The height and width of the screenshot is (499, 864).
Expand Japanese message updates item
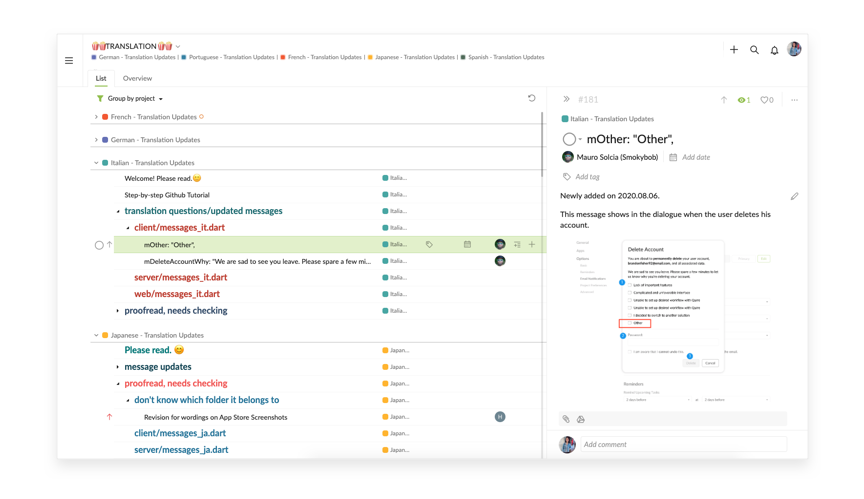[118, 367]
